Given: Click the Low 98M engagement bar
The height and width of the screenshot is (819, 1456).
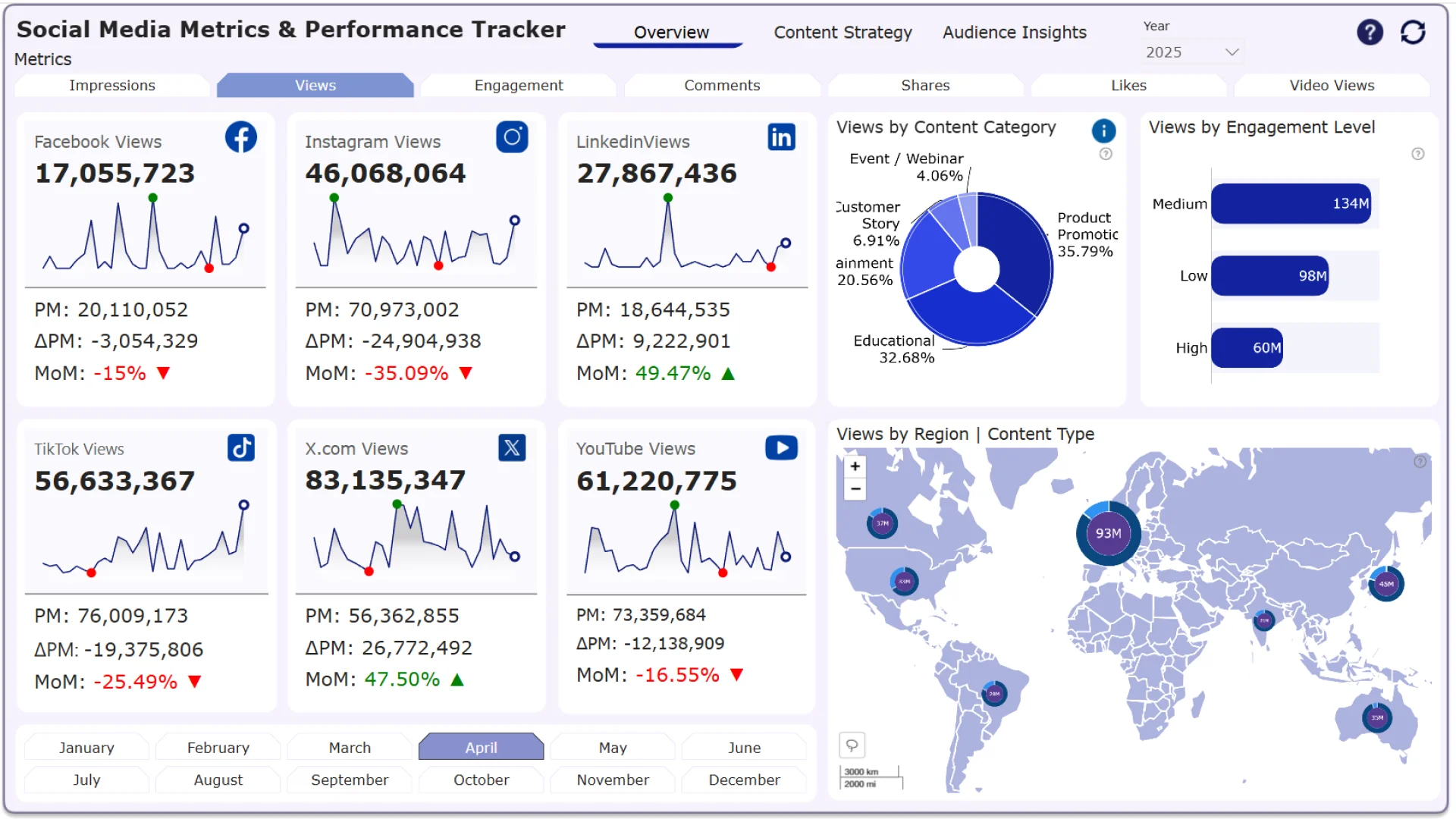Looking at the screenshot, I should (x=1270, y=276).
